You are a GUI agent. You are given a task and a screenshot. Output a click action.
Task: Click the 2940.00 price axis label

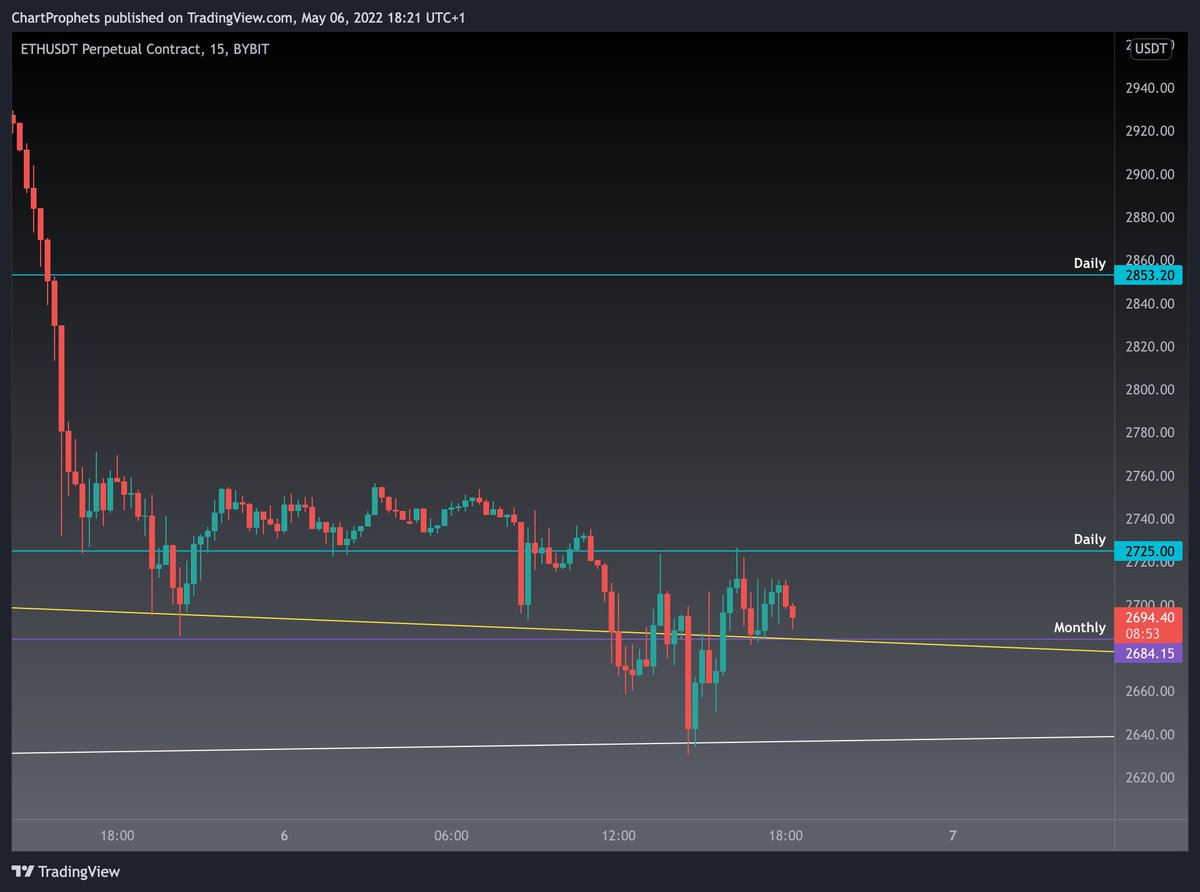click(x=1150, y=88)
